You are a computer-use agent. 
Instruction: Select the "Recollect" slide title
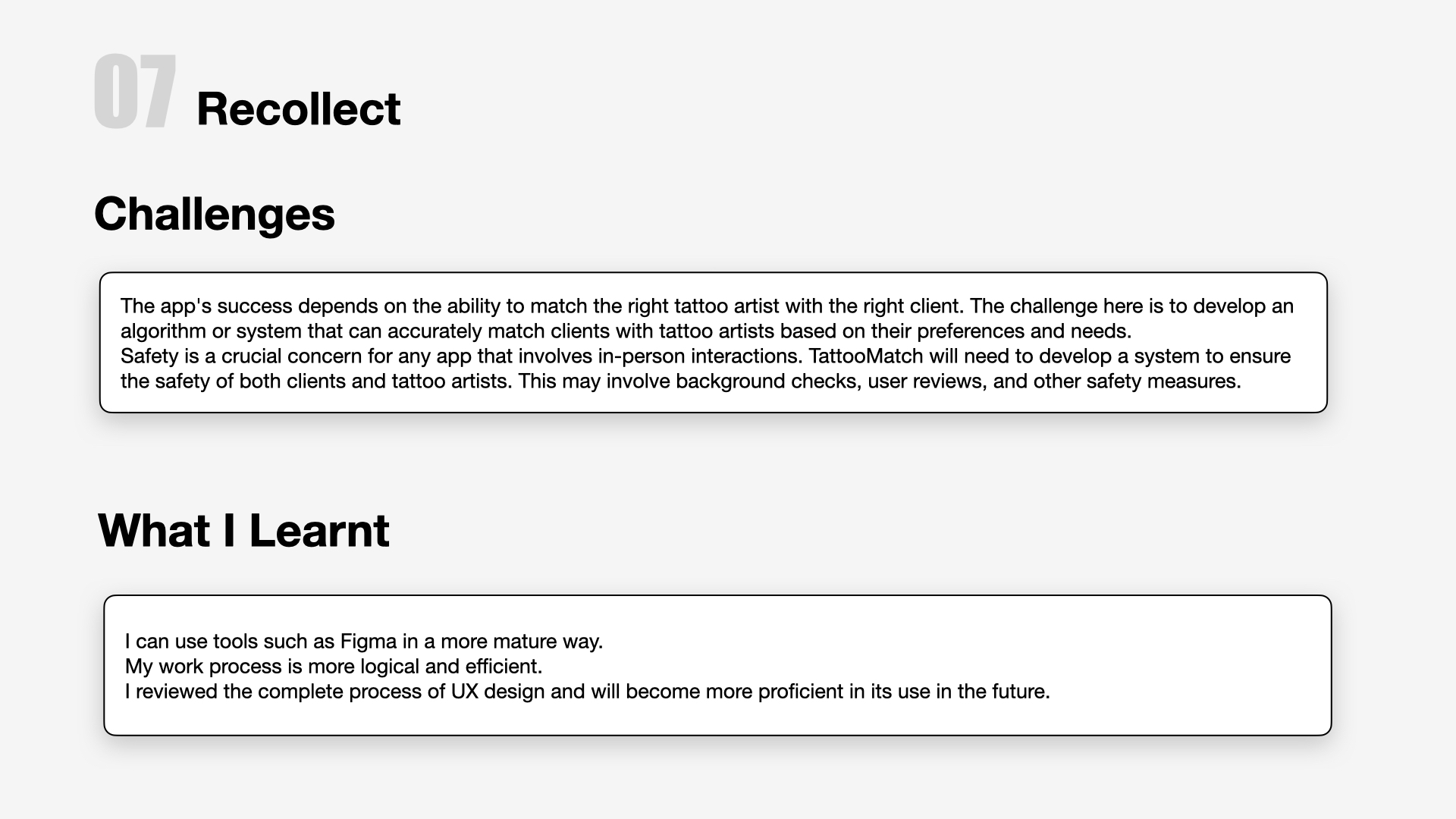pos(298,108)
